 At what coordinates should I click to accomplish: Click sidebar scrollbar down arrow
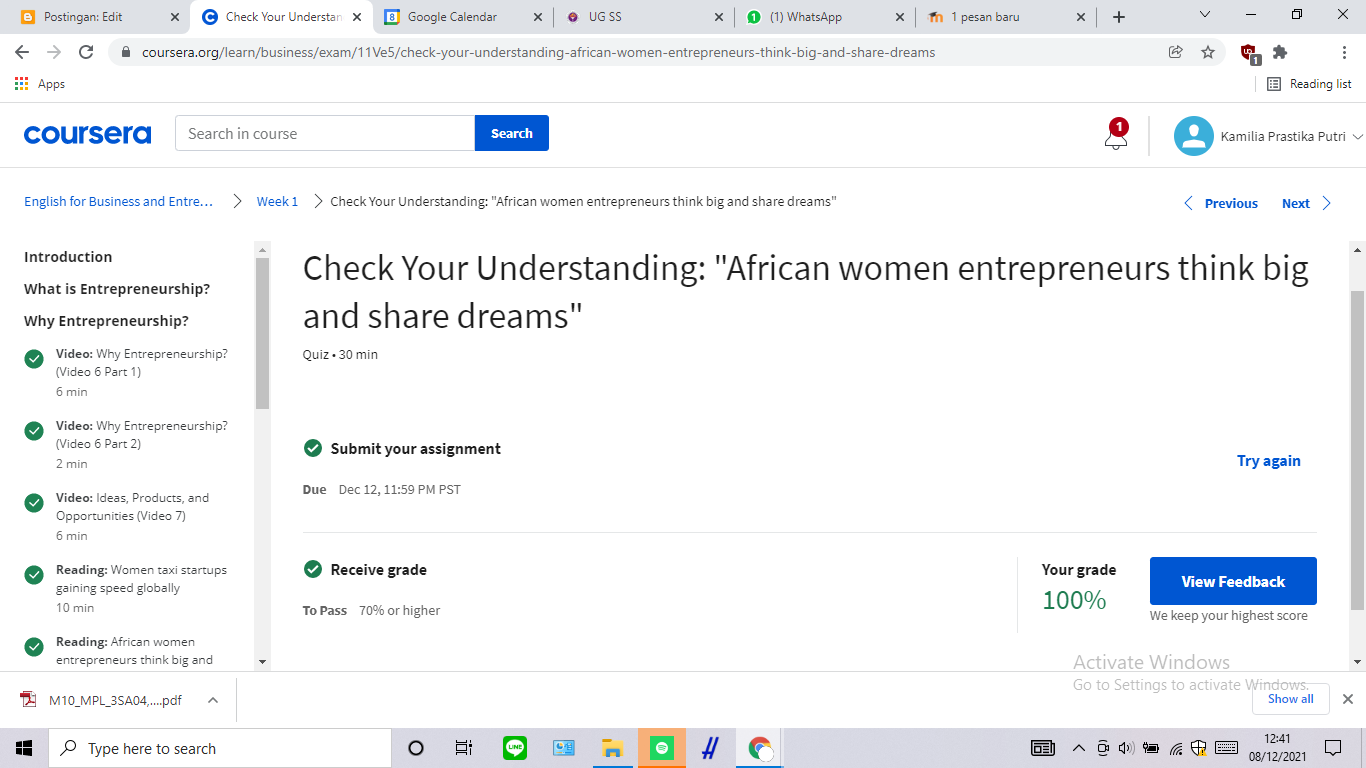coord(263,661)
